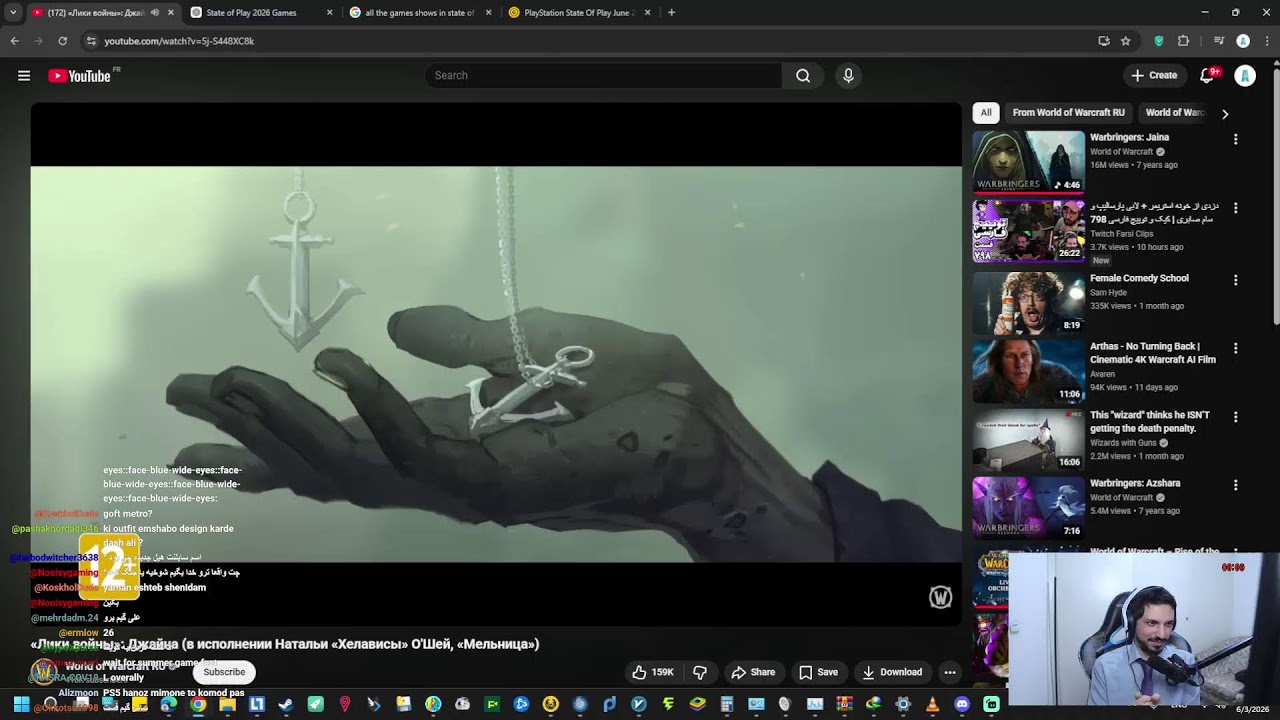
Task: View site information icon in address bar
Action: [x=91, y=41]
